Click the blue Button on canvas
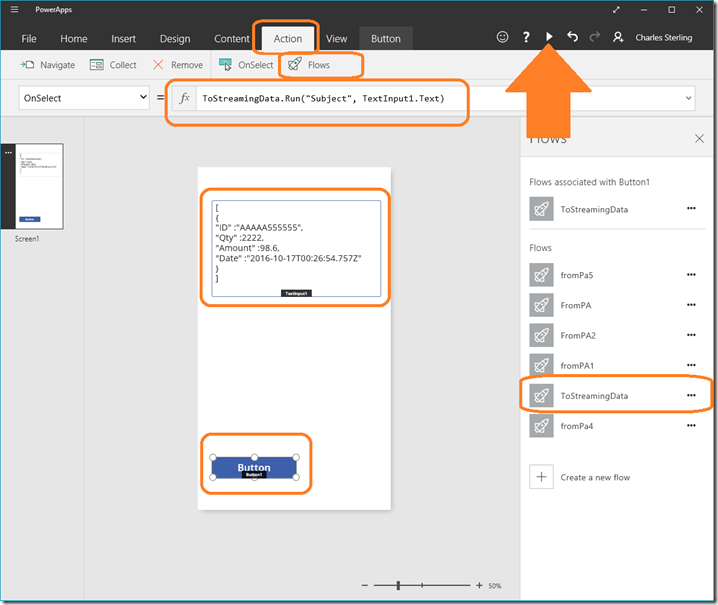This screenshot has width=718, height=605. coord(254,467)
